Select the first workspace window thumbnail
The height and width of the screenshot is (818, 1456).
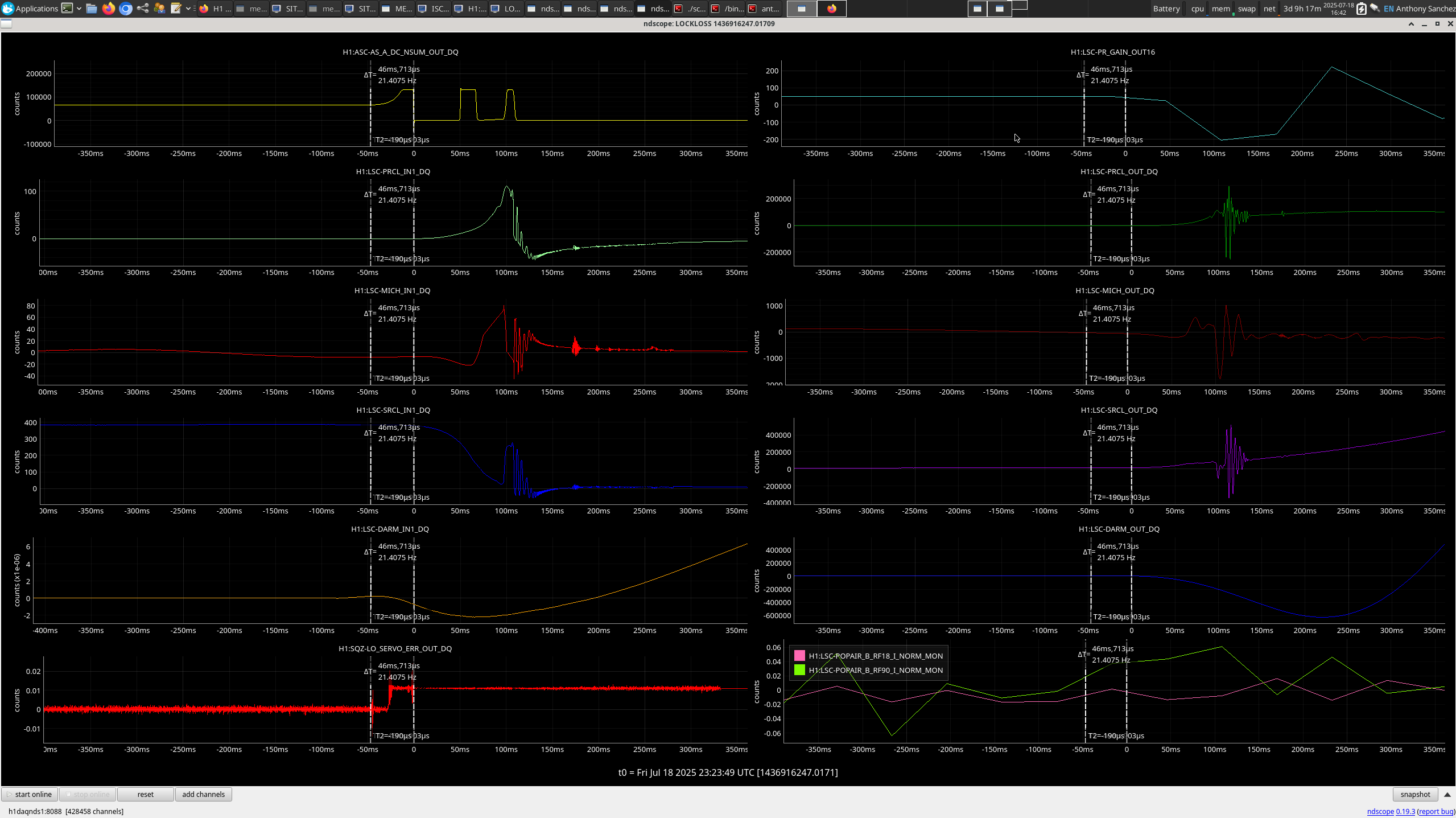click(x=802, y=9)
